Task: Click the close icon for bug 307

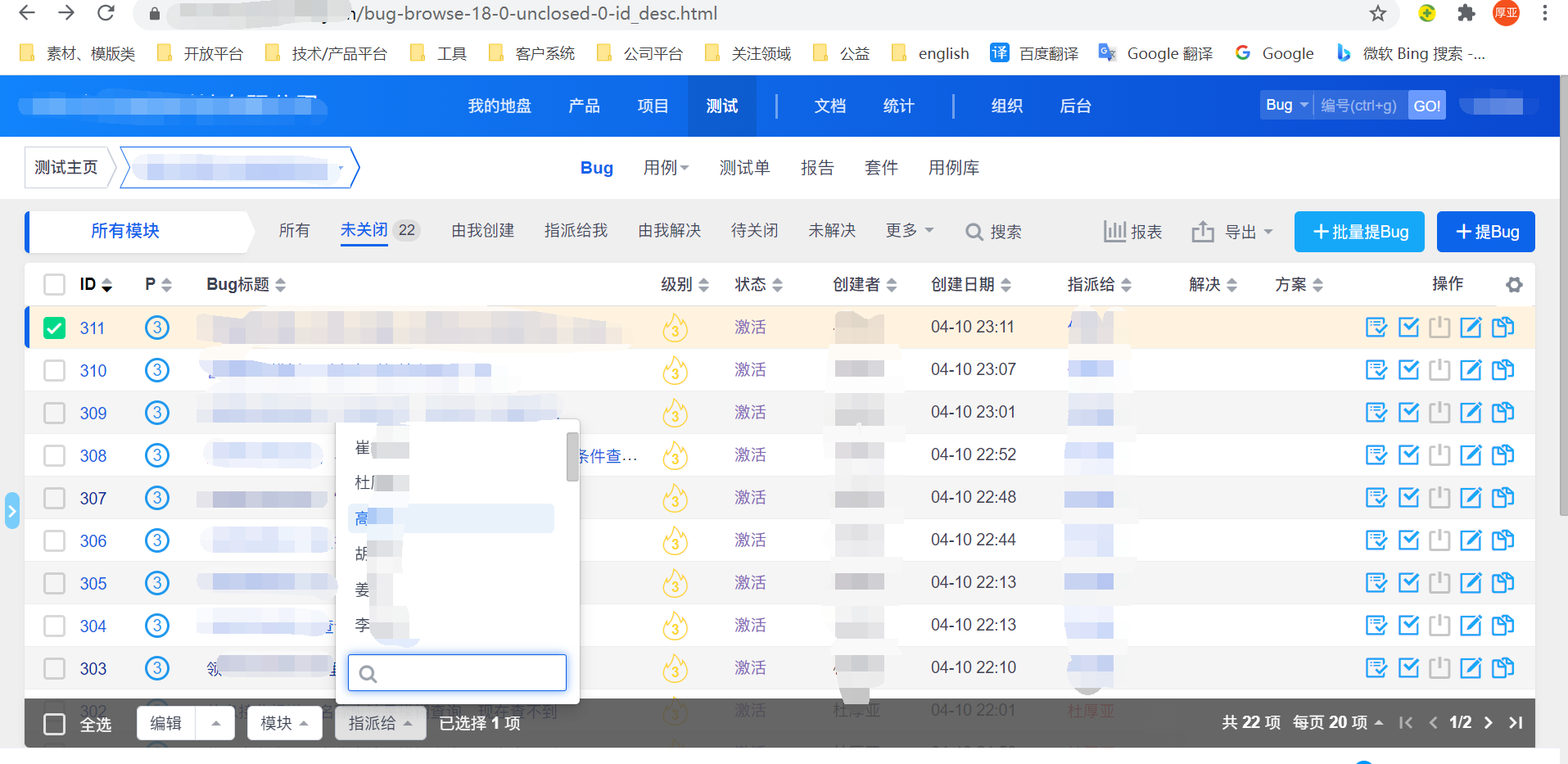Action: pos(1439,498)
